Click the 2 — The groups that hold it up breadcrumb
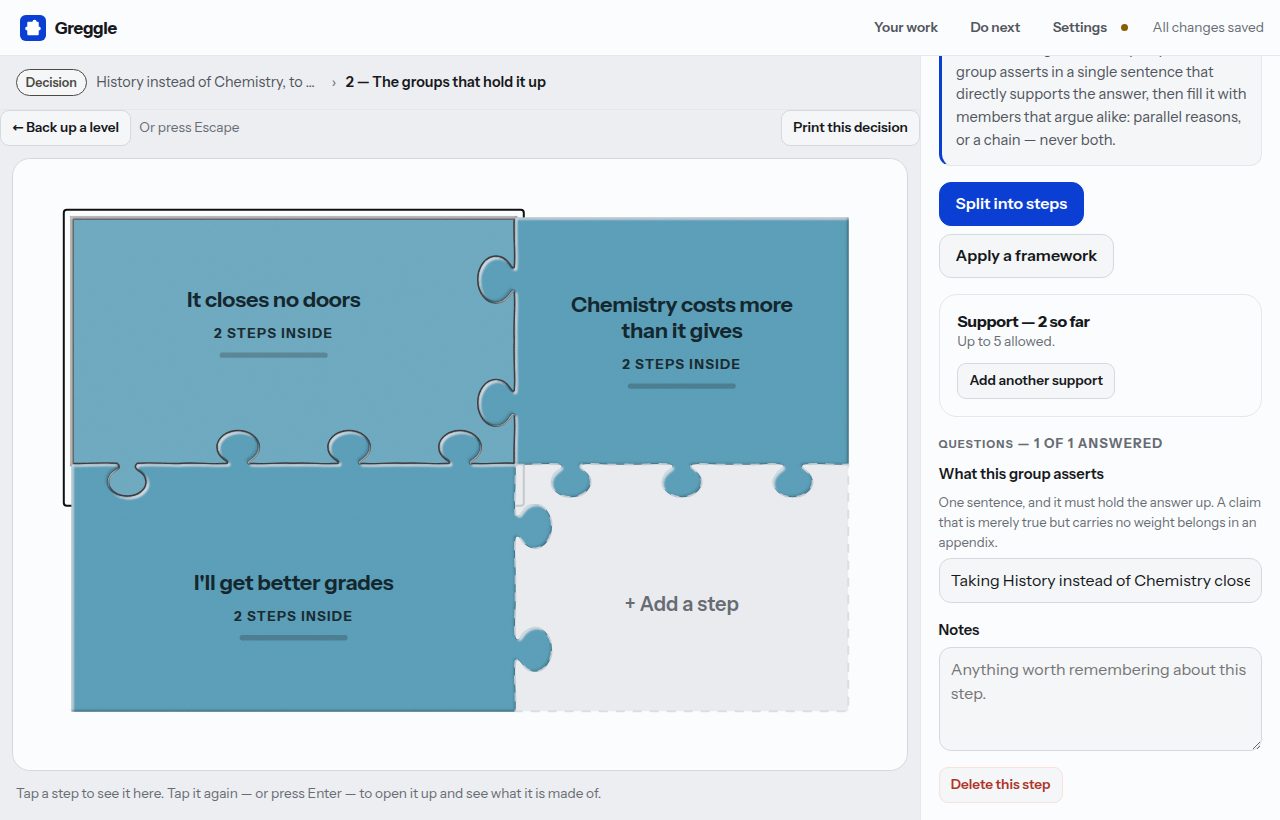The image size is (1280, 820). click(446, 82)
